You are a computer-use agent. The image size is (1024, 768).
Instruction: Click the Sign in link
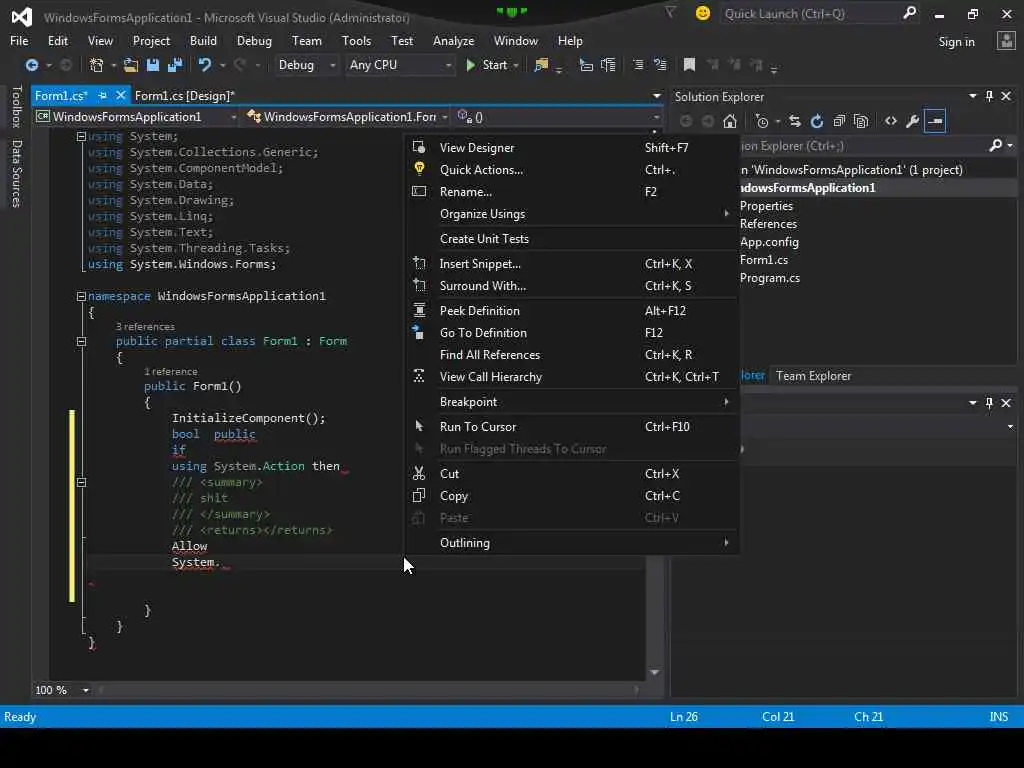click(956, 42)
